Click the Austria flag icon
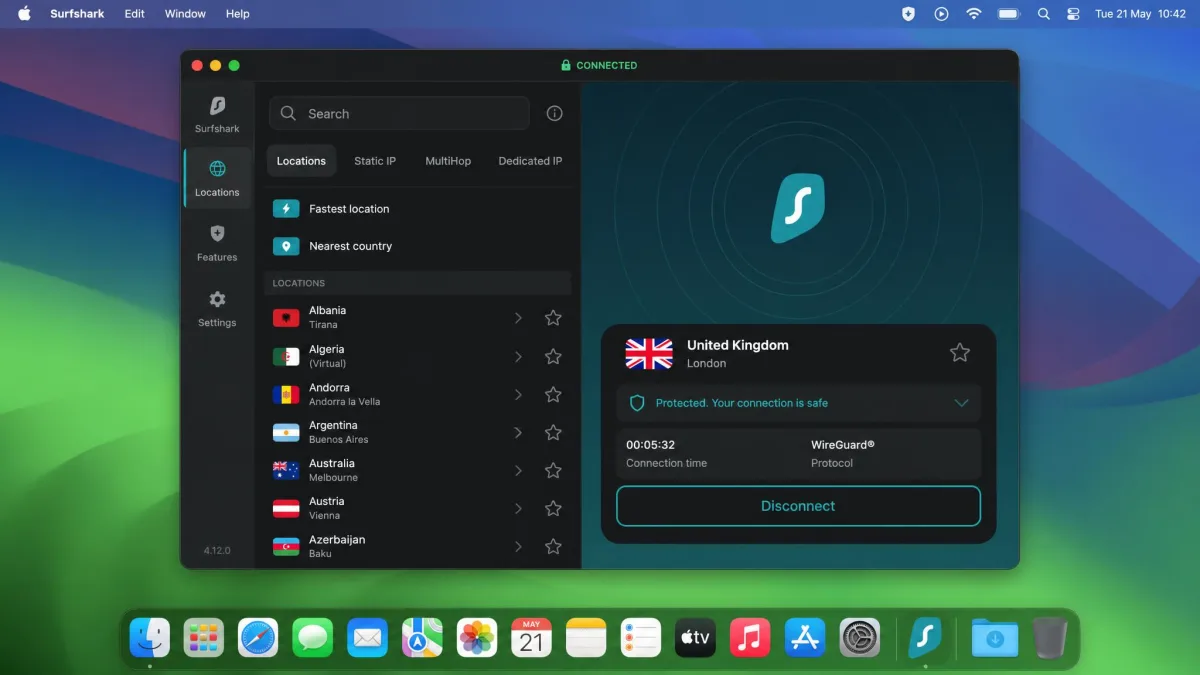This screenshot has height=675, width=1200. click(x=286, y=509)
